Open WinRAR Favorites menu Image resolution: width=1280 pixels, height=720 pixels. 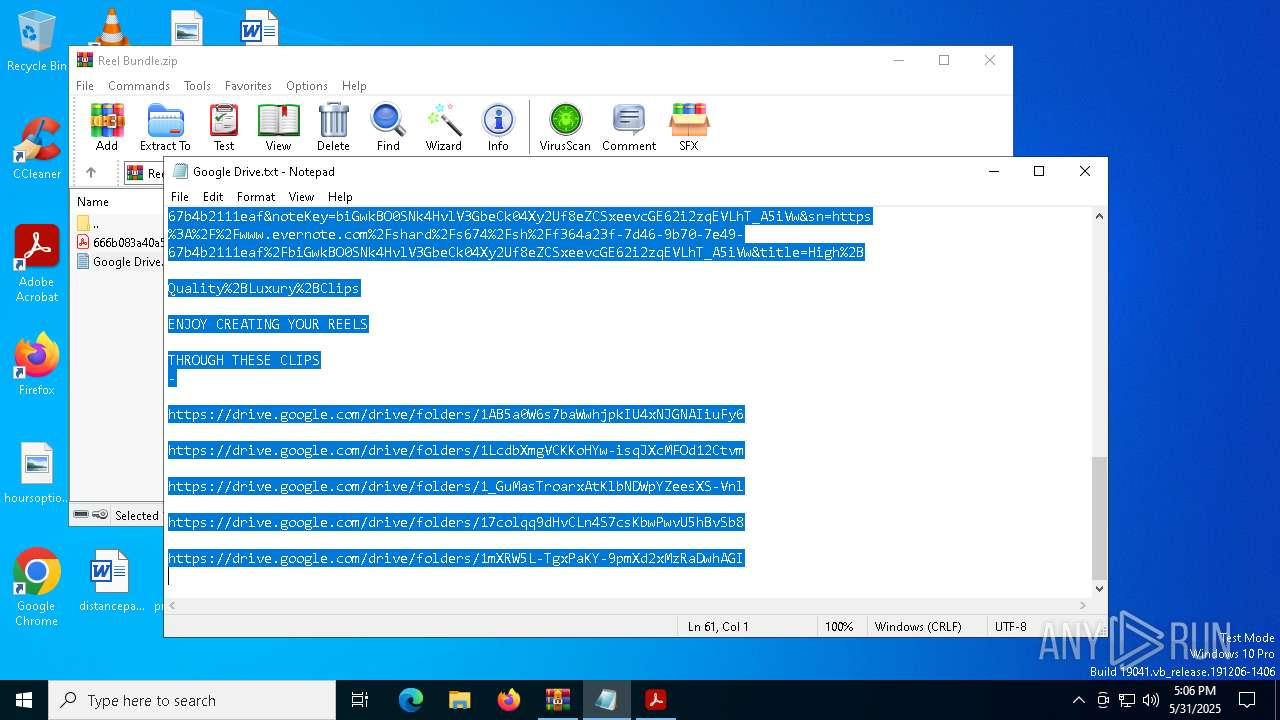[248, 86]
